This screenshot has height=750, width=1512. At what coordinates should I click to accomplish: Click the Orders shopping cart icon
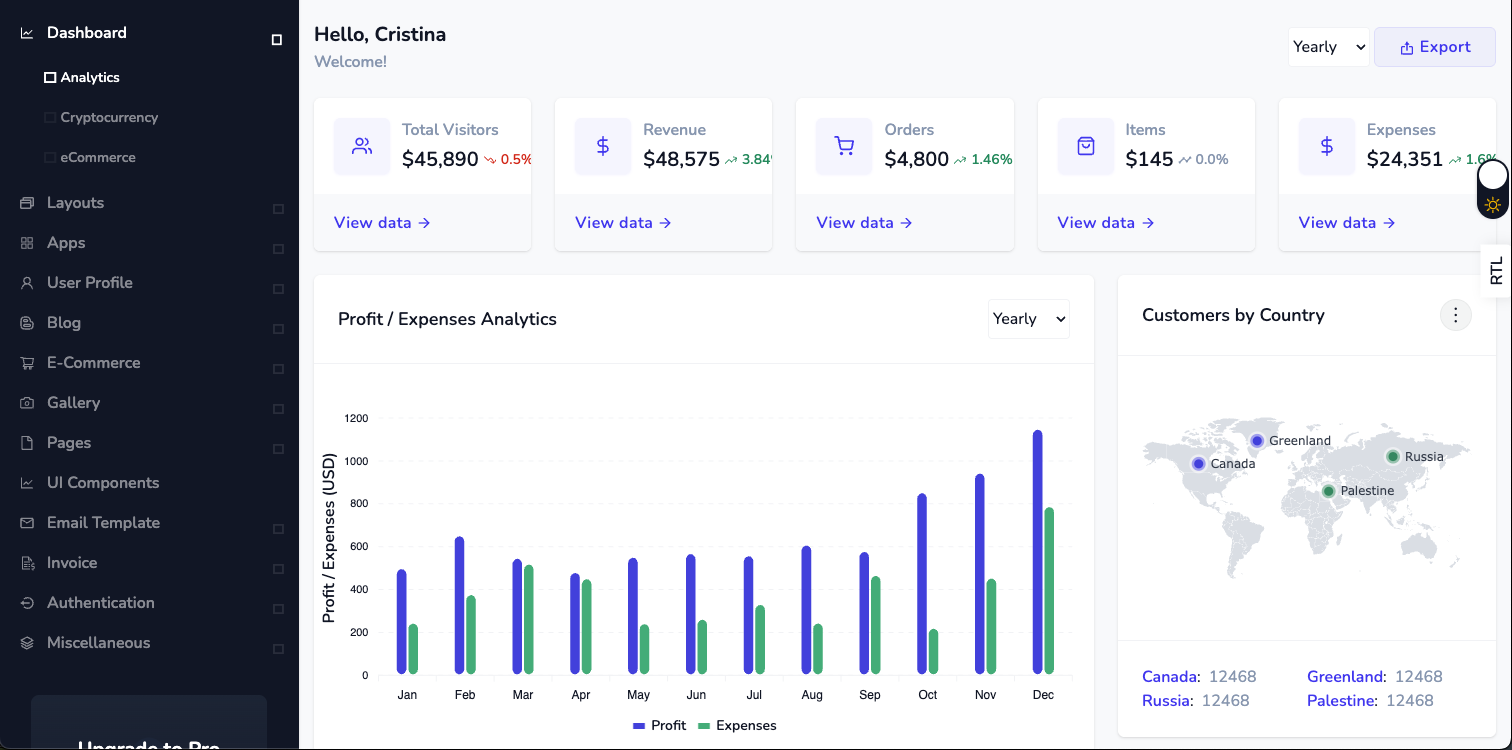(844, 147)
